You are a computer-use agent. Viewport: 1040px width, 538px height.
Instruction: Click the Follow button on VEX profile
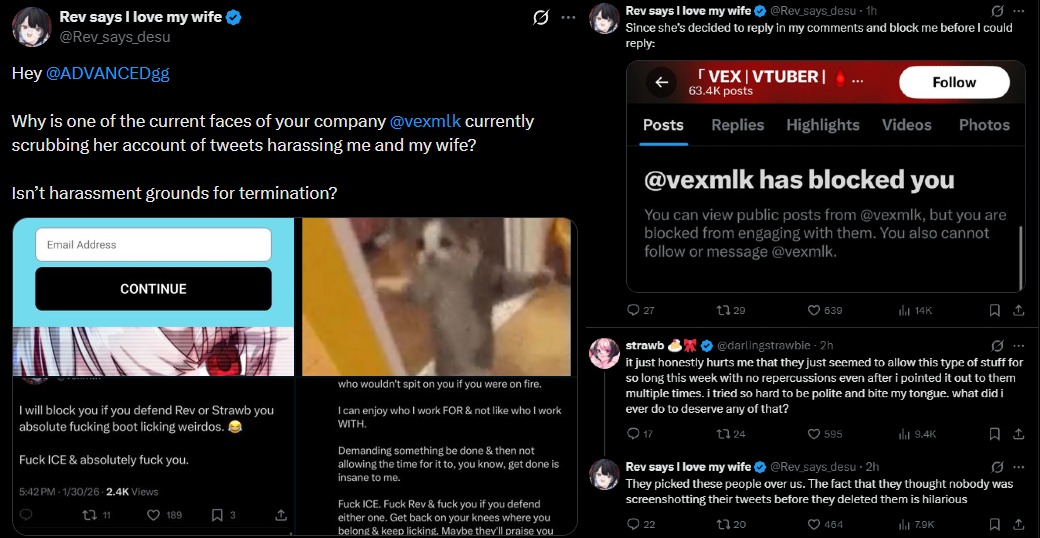[x=954, y=82]
